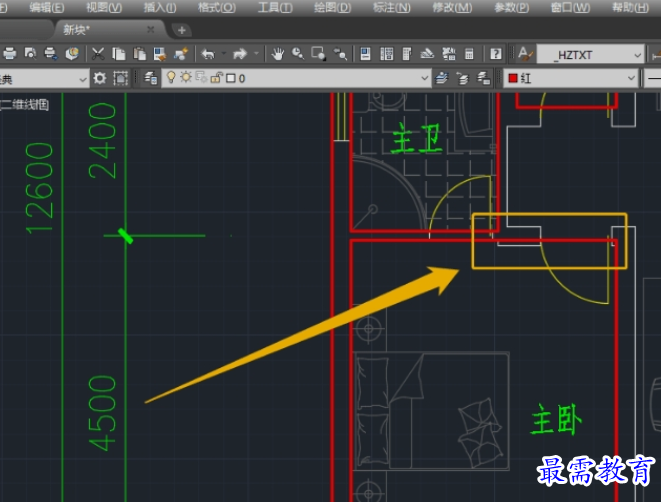This screenshot has width=661, height=502.
Task: Open the 参数(P) menu
Action: click(x=511, y=8)
